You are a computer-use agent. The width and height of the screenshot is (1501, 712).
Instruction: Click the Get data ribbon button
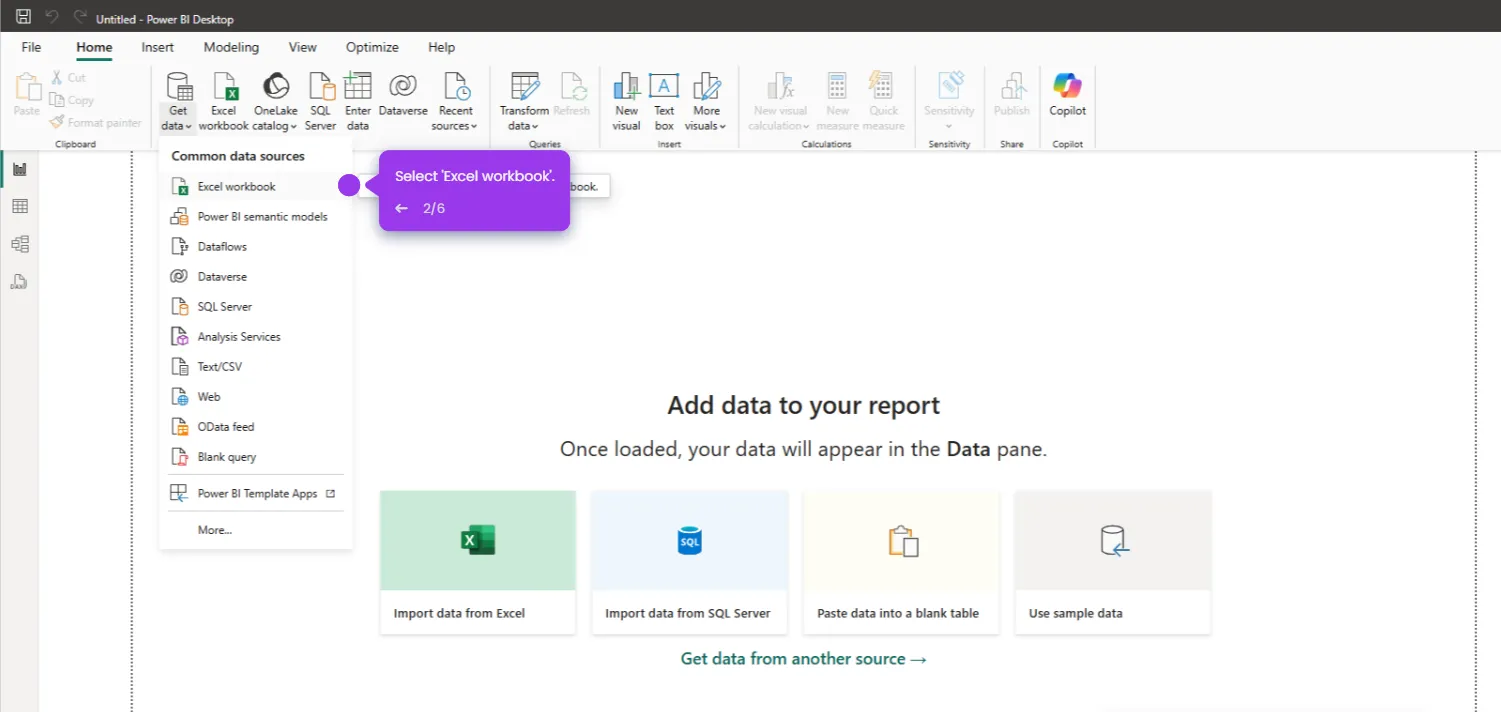178,102
